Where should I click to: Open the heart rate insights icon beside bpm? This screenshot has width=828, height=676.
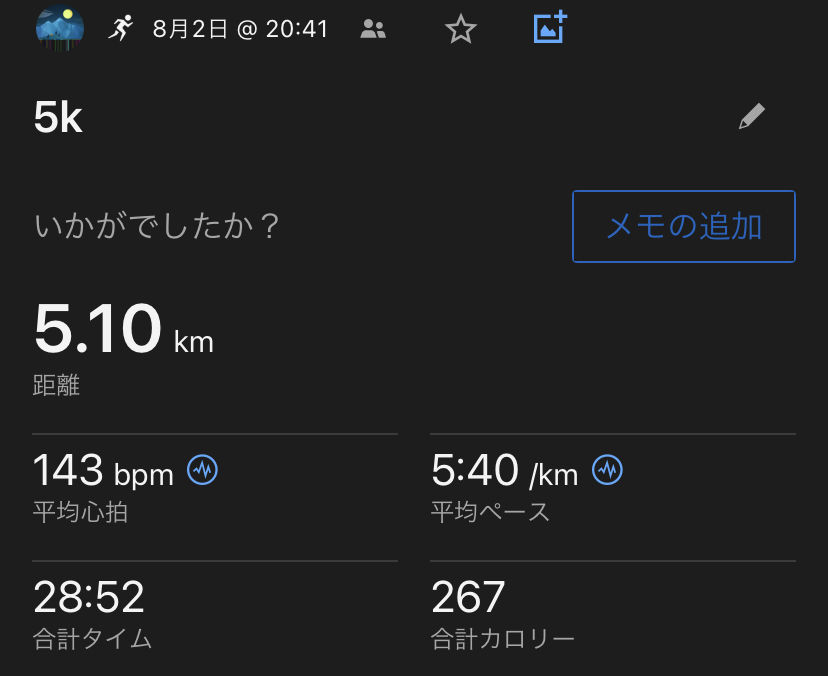[203, 469]
